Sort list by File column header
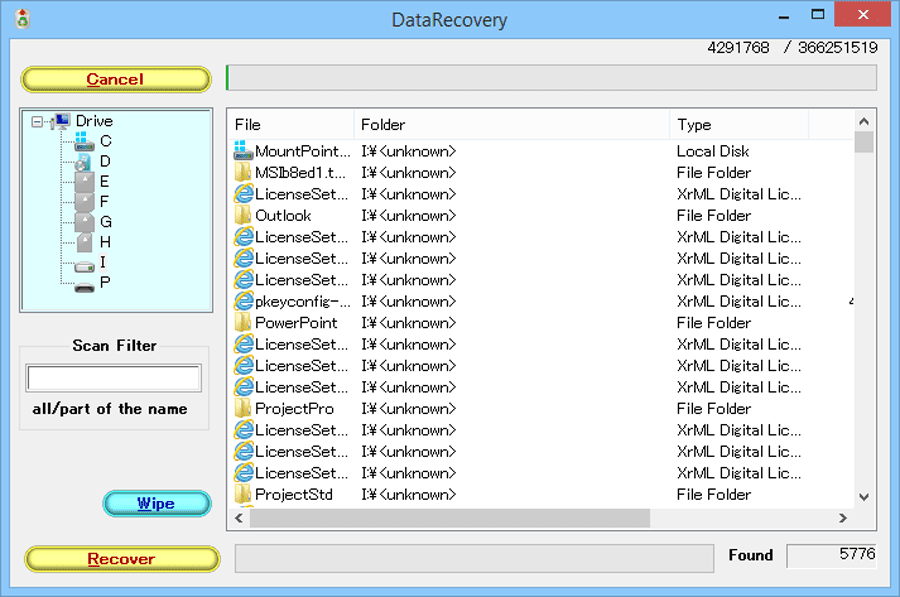The height and width of the screenshot is (597, 900). coord(290,125)
